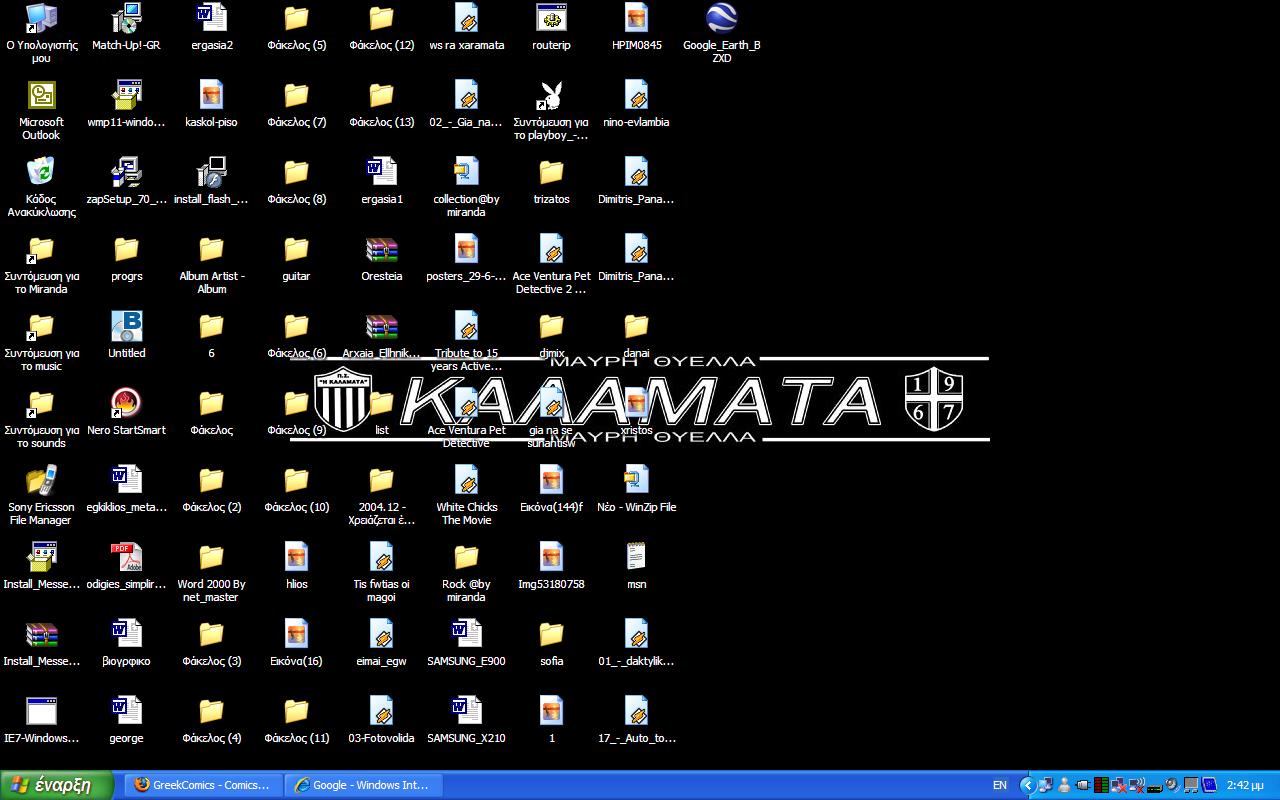
Task: Select the msn text file icon
Action: pos(636,557)
